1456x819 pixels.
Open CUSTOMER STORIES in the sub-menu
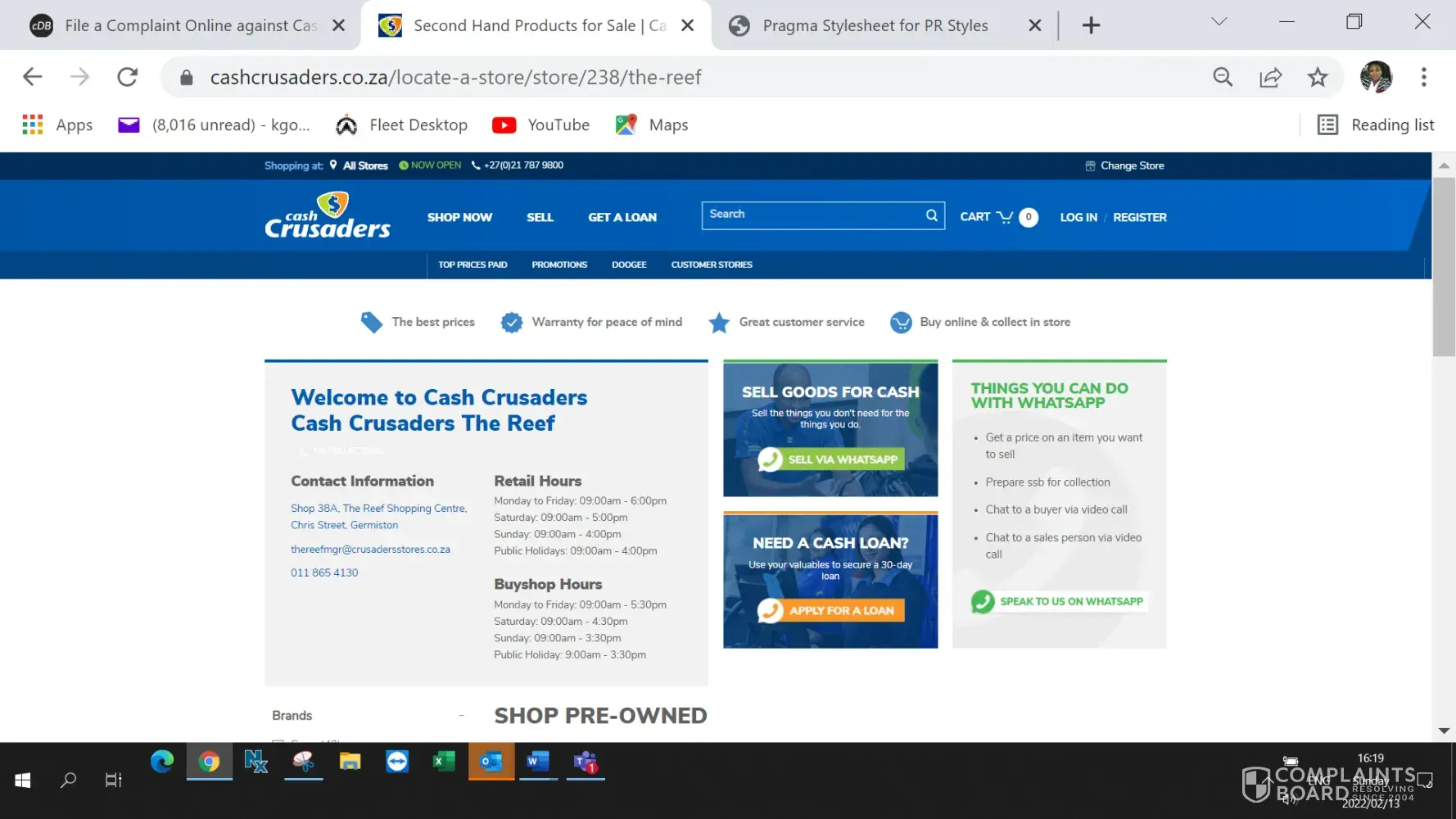click(x=712, y=265)
